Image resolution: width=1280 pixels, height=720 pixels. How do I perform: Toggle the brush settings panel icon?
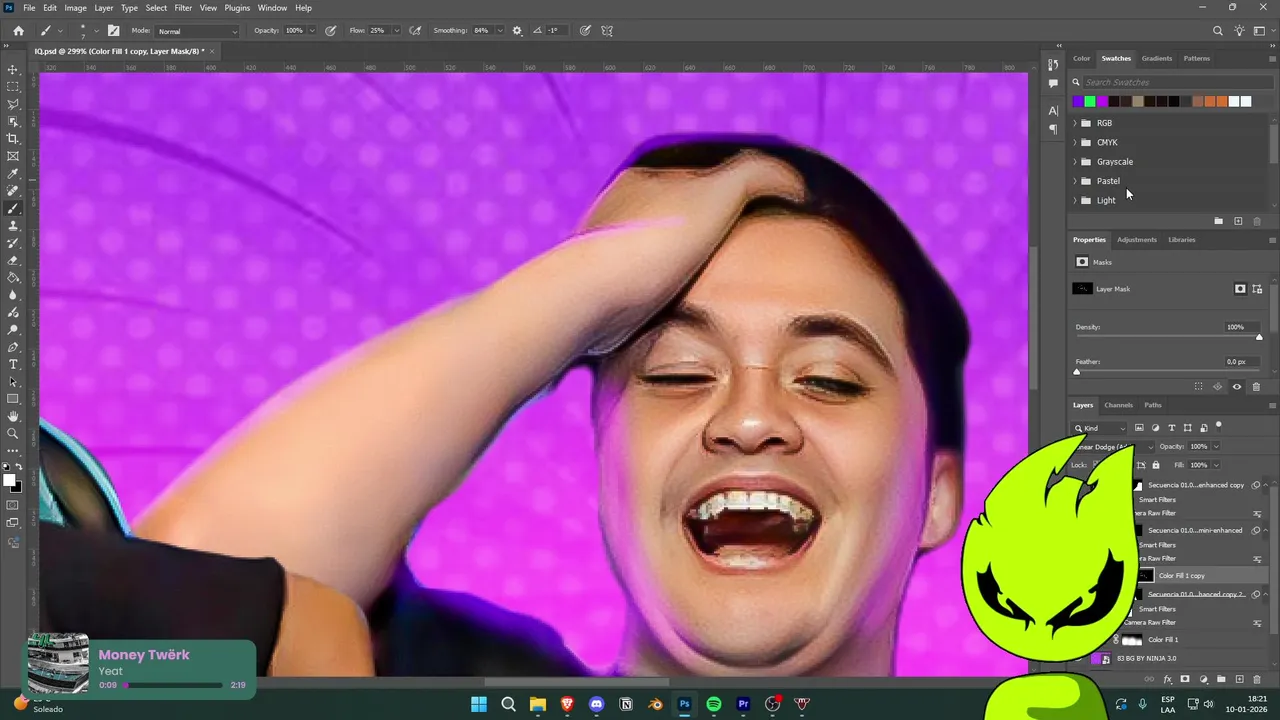click(x=114, y=31)
